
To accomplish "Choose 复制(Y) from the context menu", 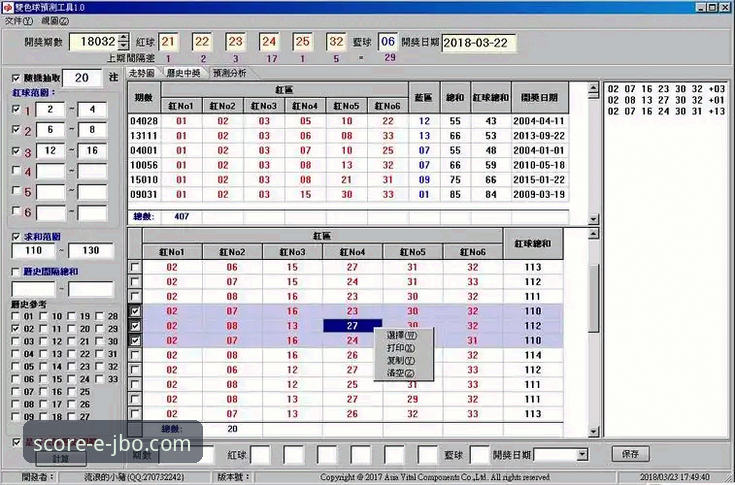I will (x=402, y=361).
